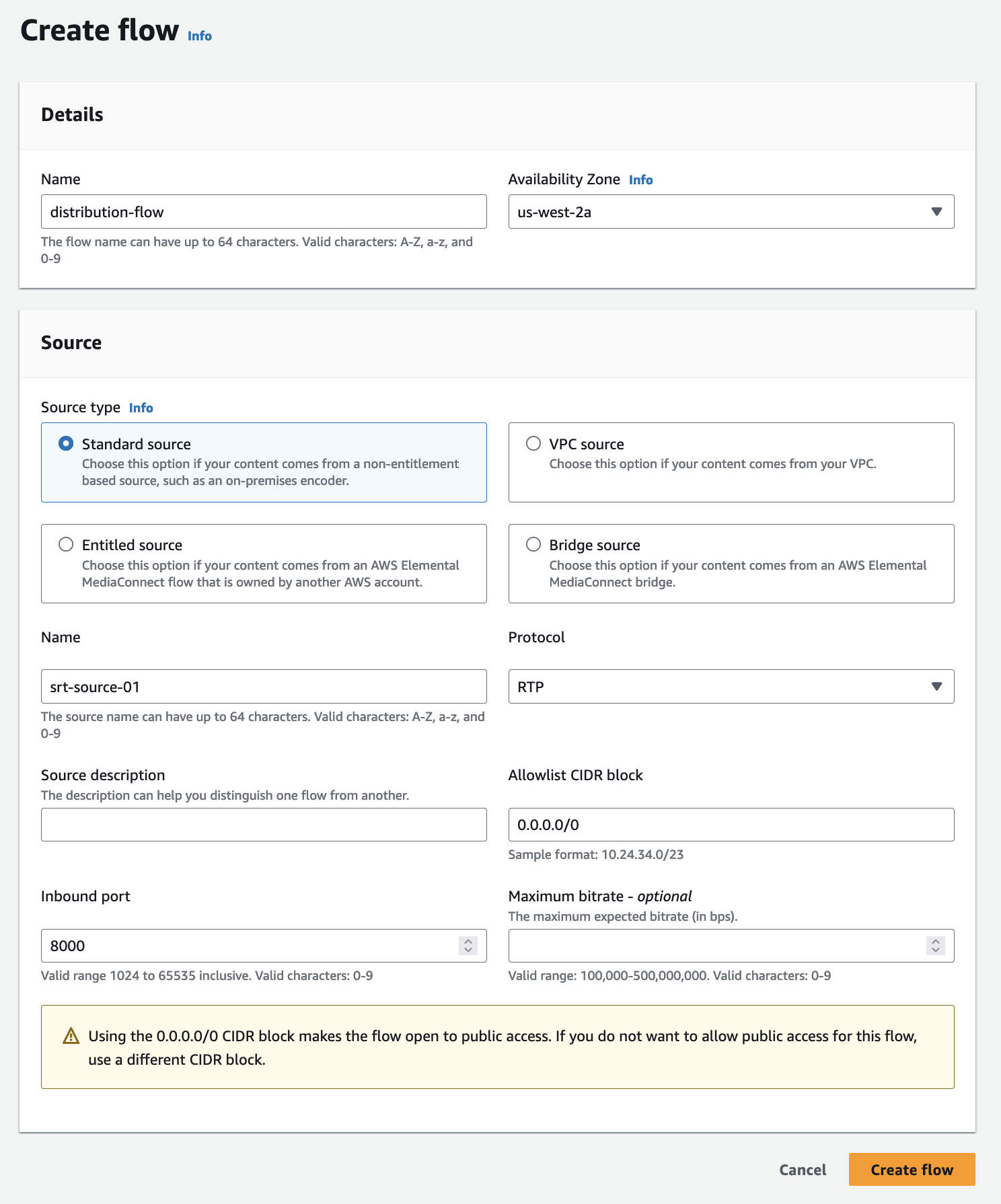This screenshot has height=1204, width=1001.
Task: Click Inbound port stepper arrows
Action: tap(468, 946)
